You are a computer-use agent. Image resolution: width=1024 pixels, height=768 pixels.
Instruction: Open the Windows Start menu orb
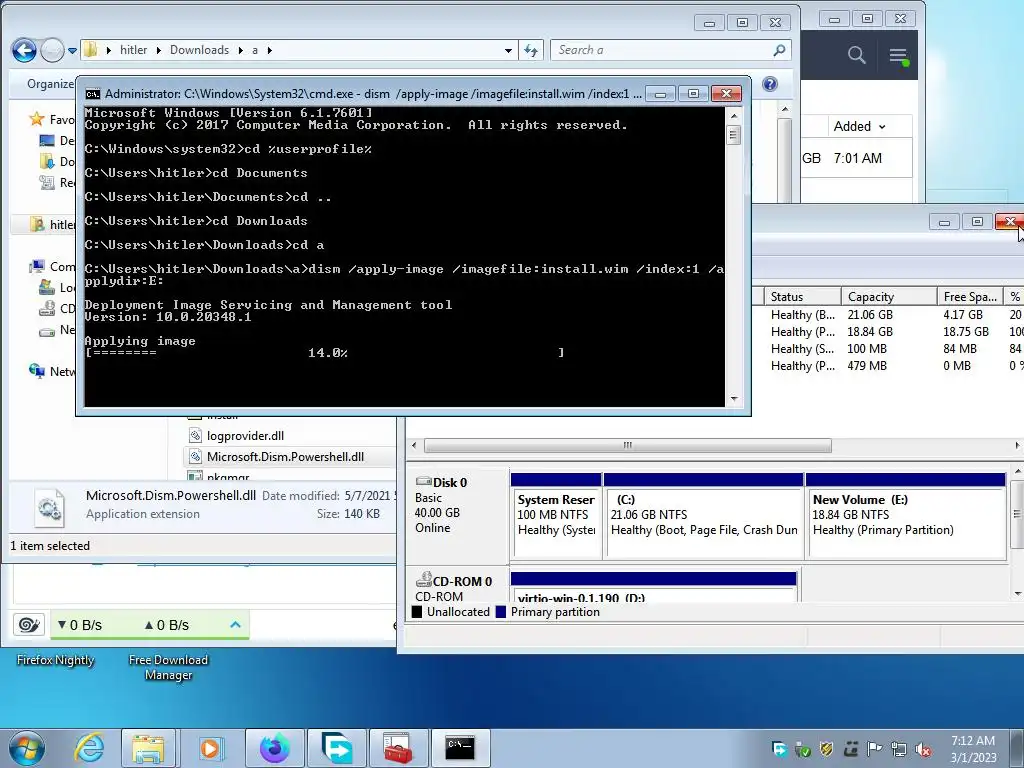click(x=27, y=748)
